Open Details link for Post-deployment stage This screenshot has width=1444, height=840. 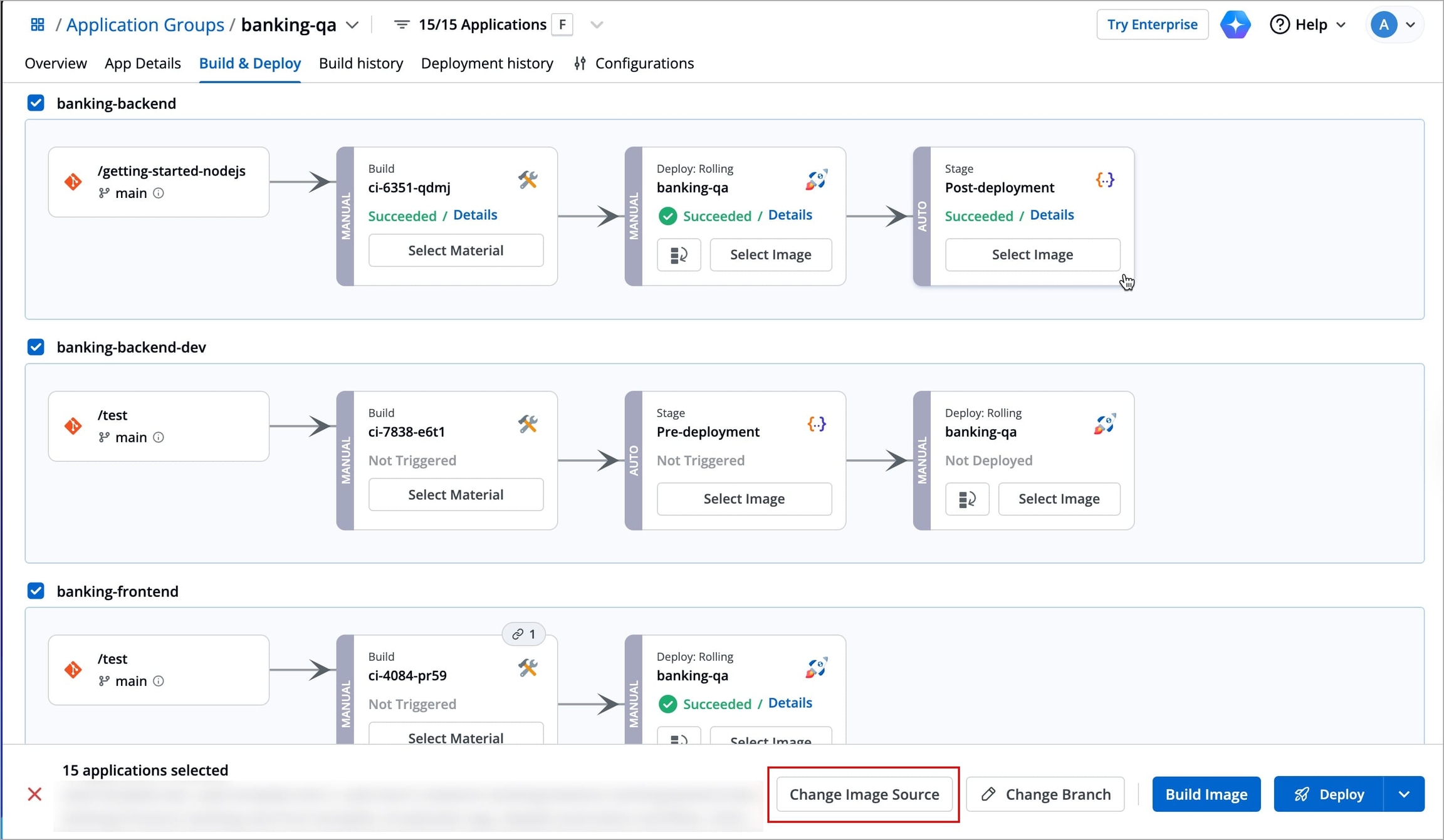click(1052, 215)
